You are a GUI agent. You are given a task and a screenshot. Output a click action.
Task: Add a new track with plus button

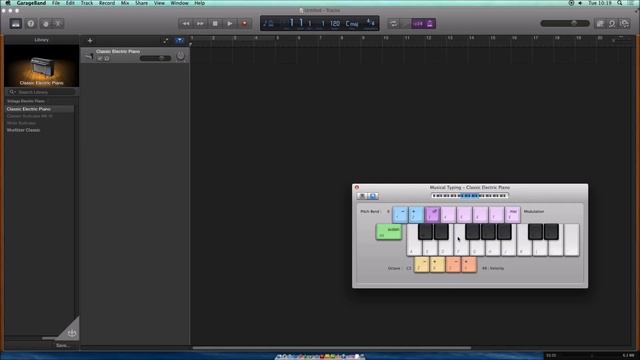pos(90,40)
